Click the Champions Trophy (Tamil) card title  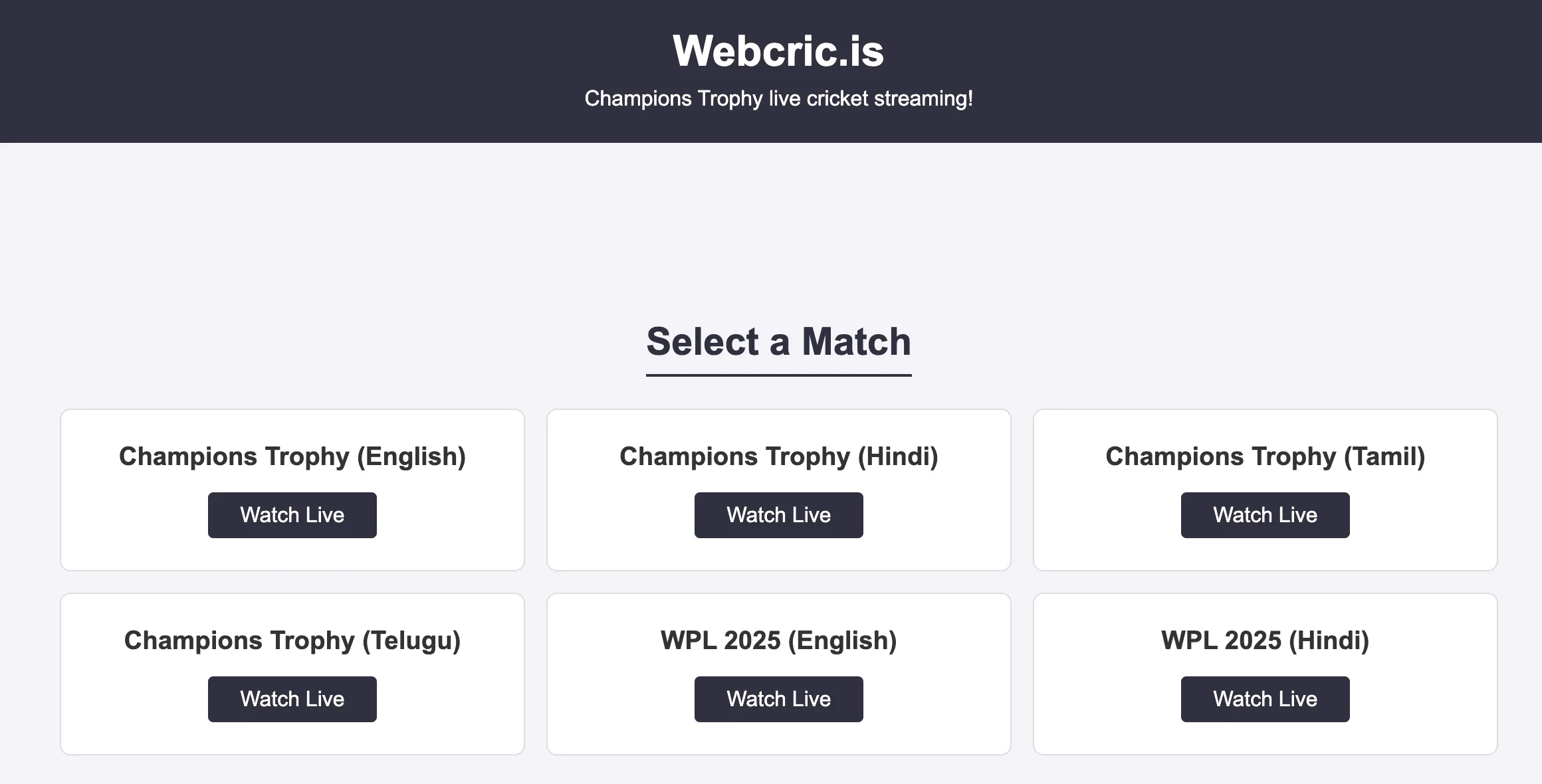click(x=1265, y=456)
